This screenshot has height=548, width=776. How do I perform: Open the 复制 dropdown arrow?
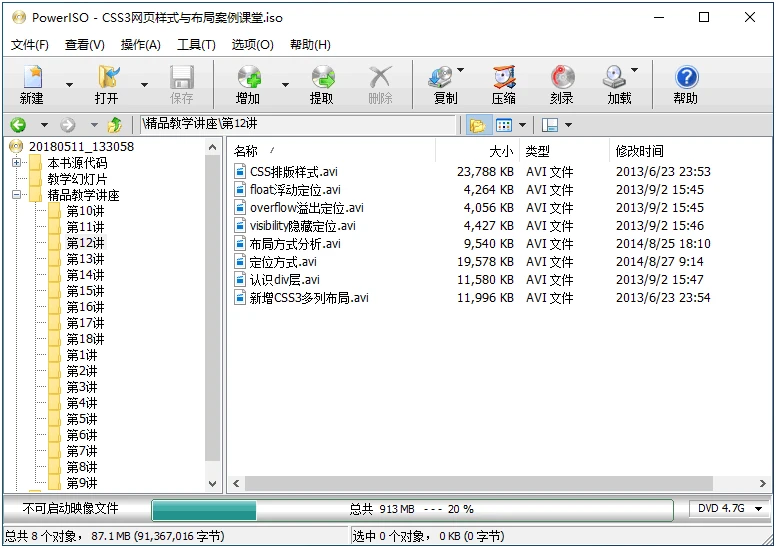(x=461, y=70)
